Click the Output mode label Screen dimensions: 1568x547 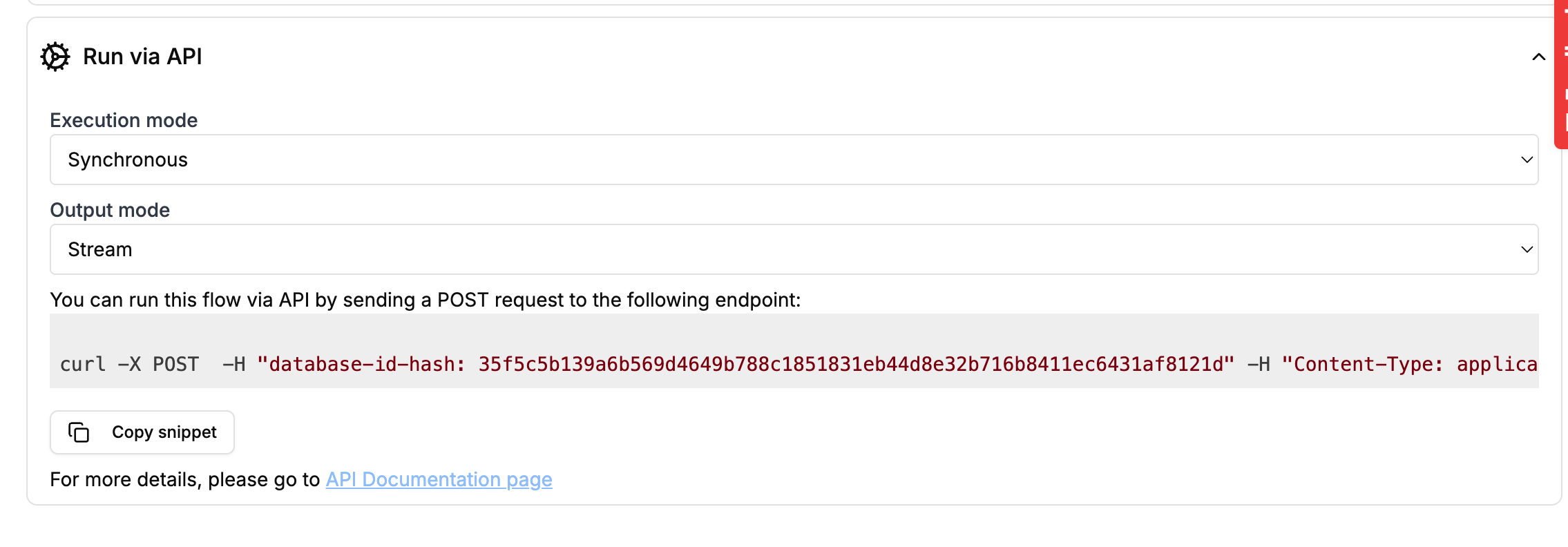click(x=110, y=210)
